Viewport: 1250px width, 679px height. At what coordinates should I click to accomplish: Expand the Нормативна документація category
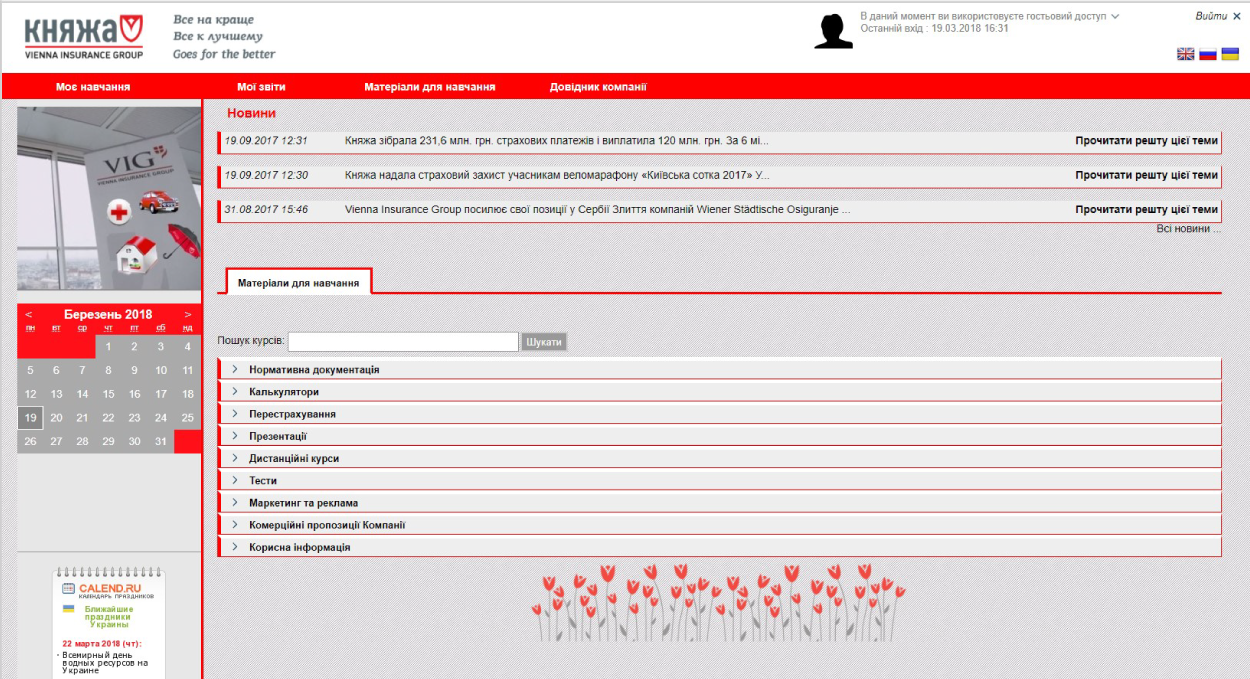719,369
